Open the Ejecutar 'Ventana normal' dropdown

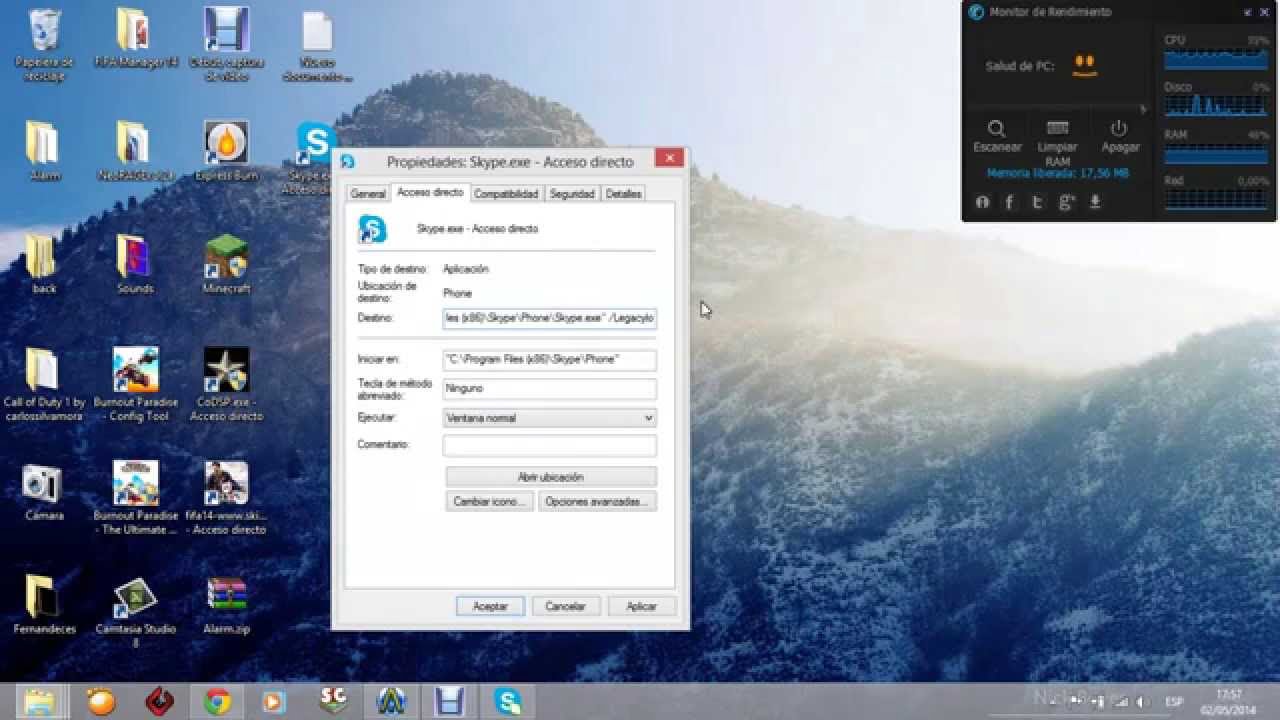[x=550, y=418]
